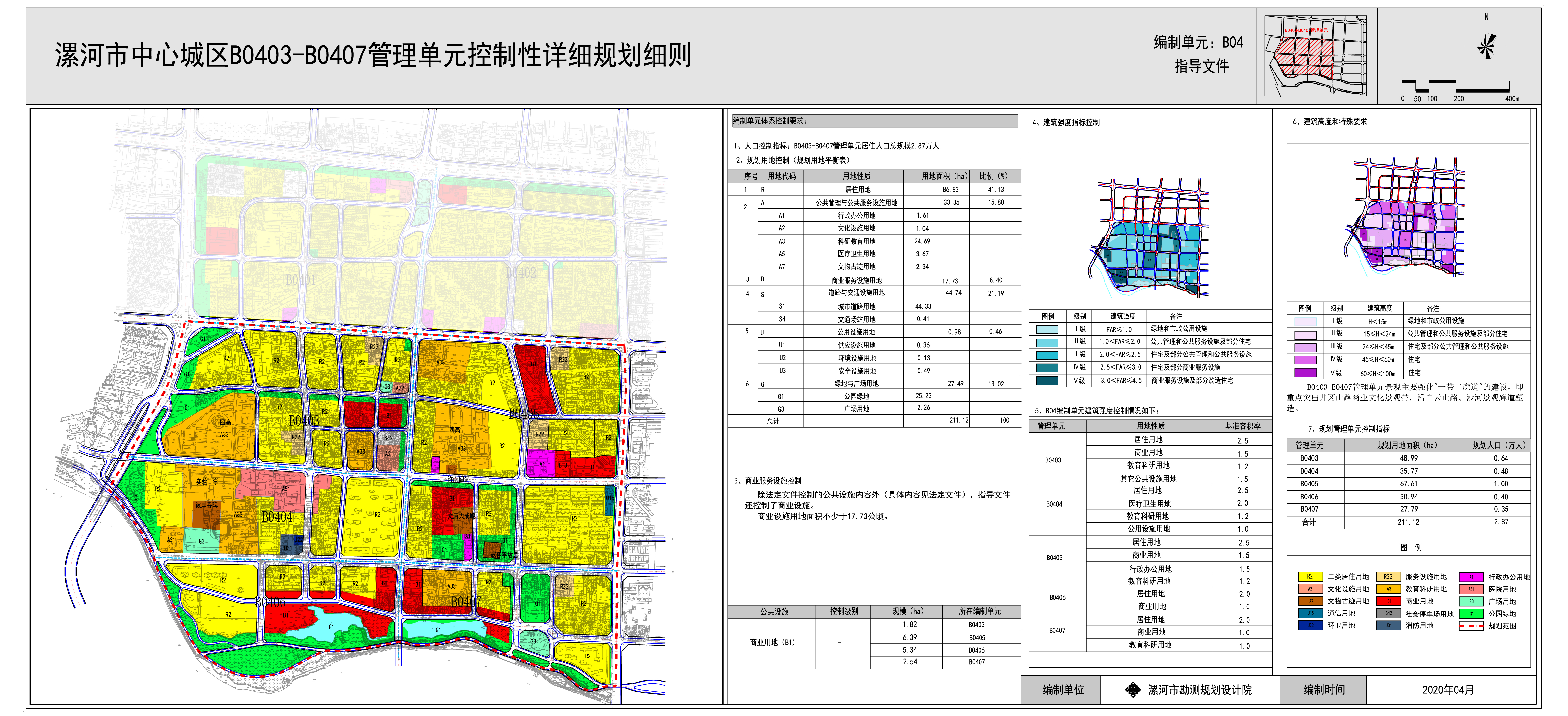Click the yellow R2 二类居住用地 legend swatch
Image resolution: width=1568 pixels, height=716 pixels.
coord(1310,577)
